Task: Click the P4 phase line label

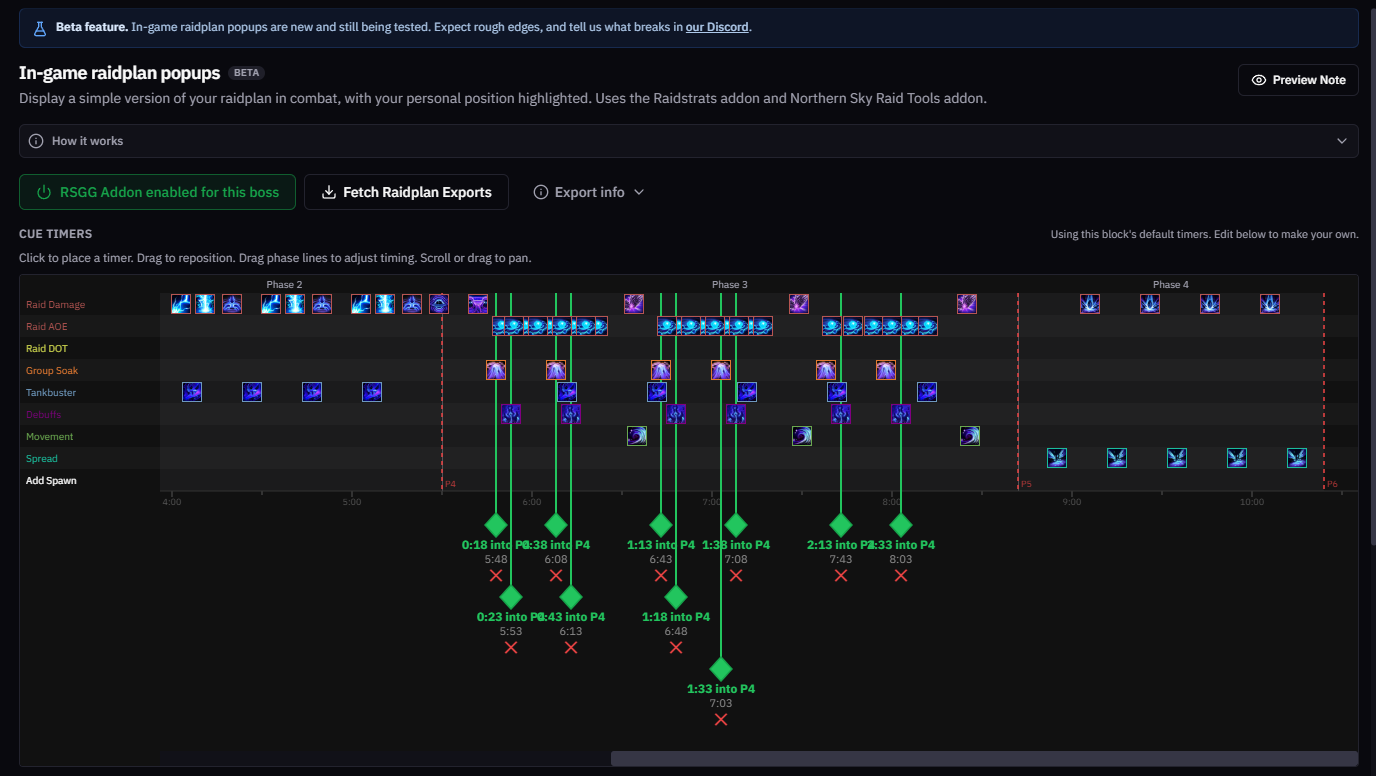Action: pyautogui.click(x=450, y=484)
